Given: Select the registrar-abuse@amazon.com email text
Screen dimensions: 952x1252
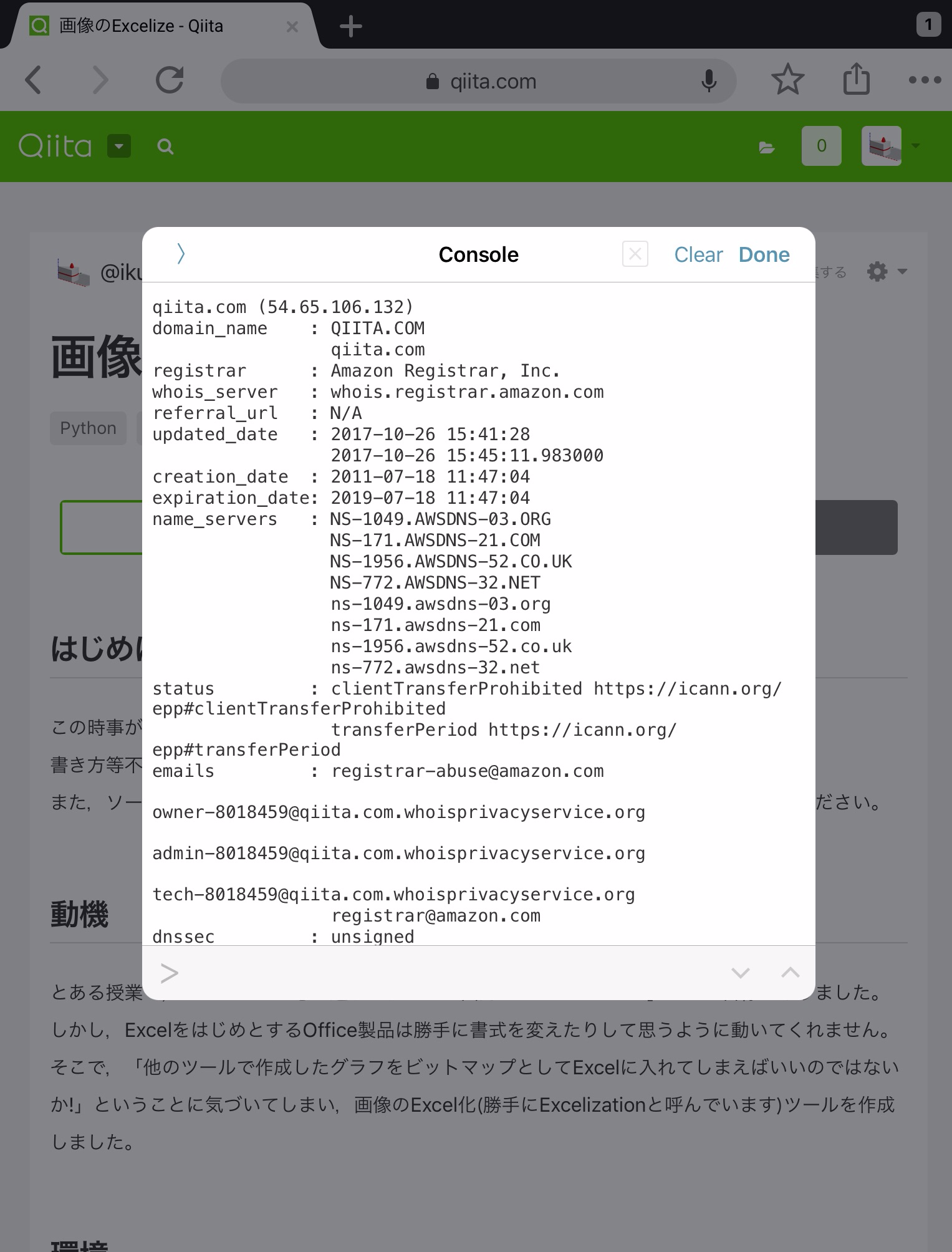Looking at the screenshot, I should [467, 771].
